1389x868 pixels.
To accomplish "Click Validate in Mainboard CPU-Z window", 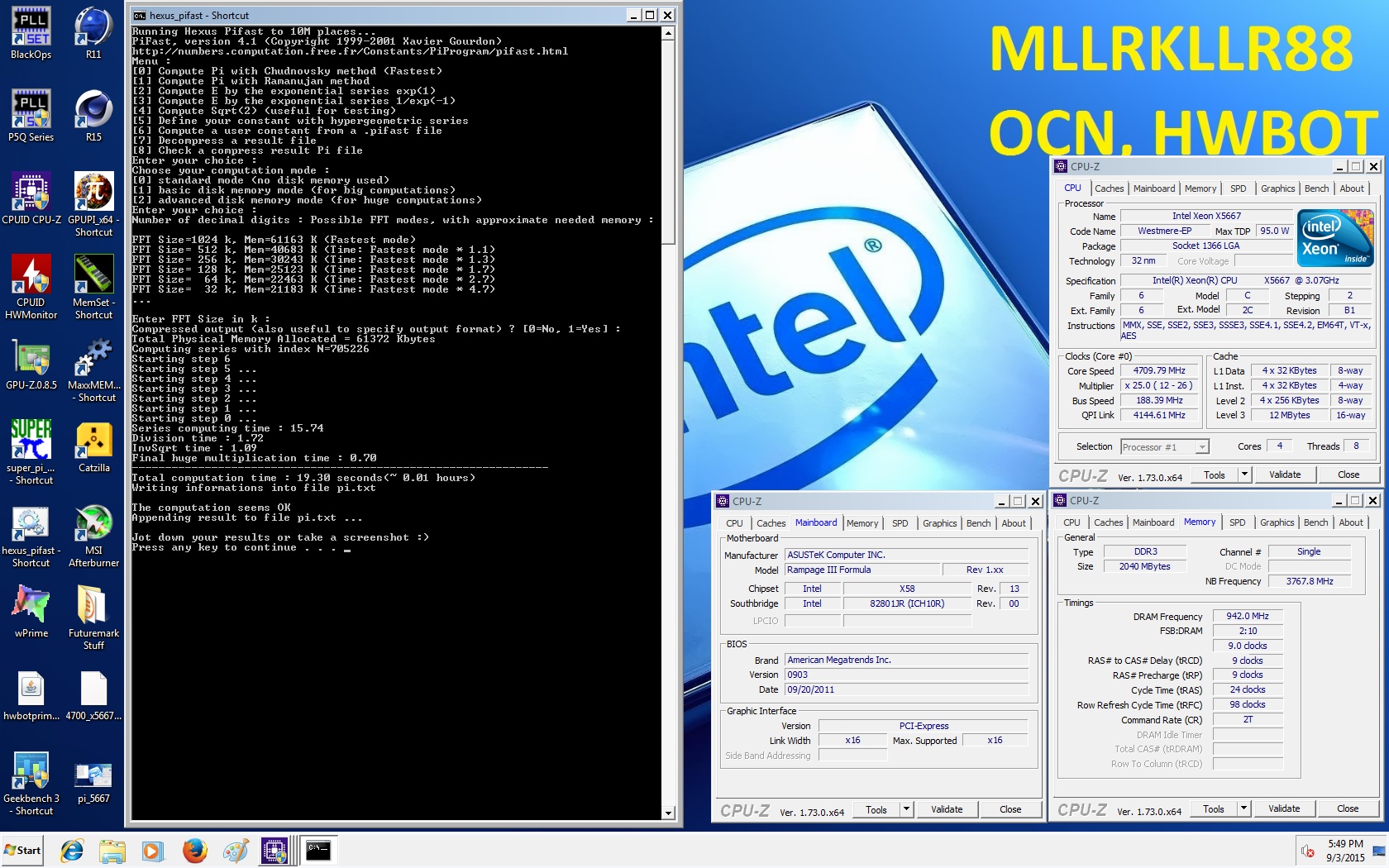I will coord(947,809).
